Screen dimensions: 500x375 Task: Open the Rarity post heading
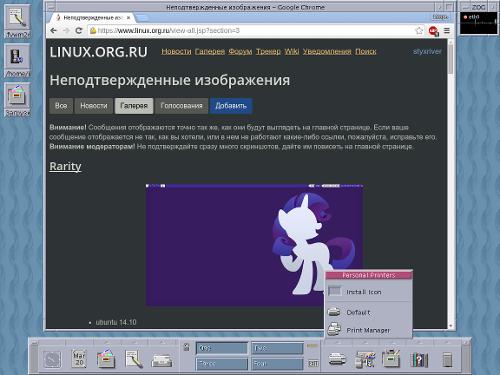[65, 166]
